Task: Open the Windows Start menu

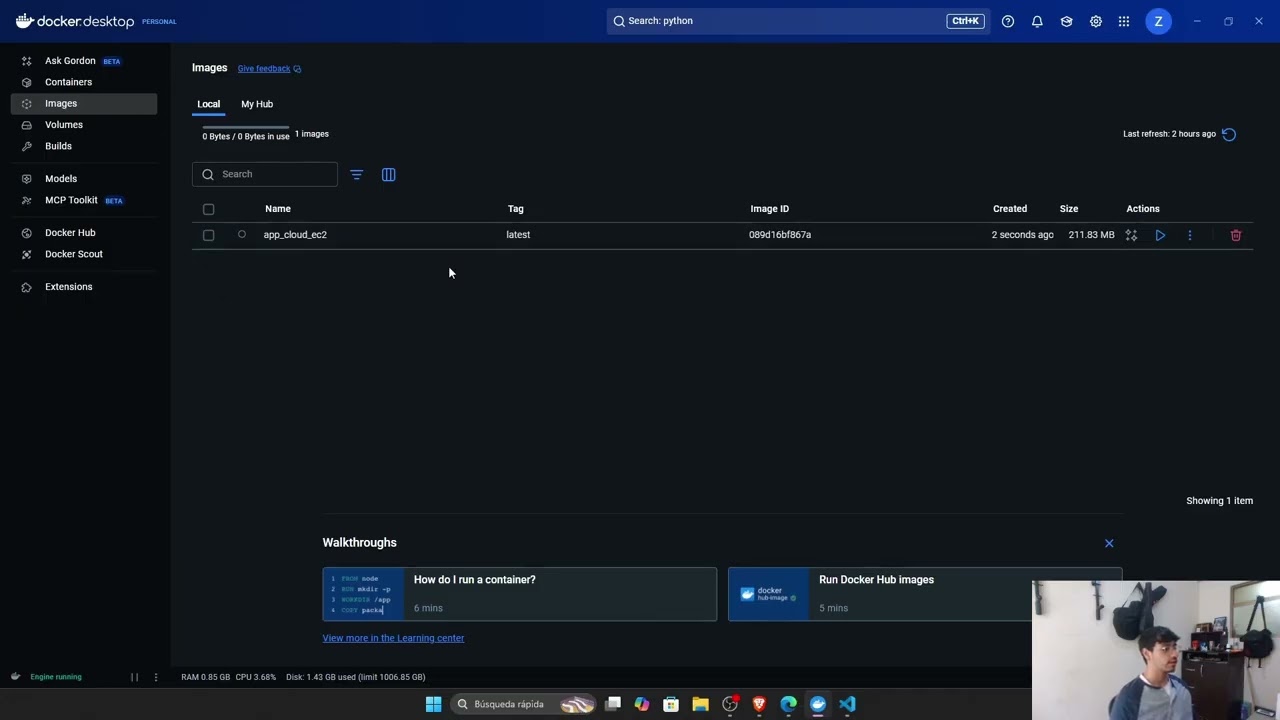Action: tap(433, 704)
